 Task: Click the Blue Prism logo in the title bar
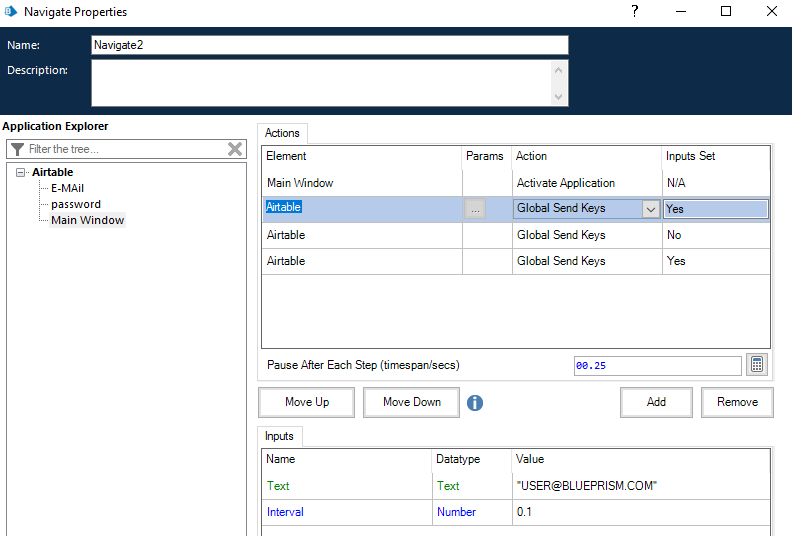pos(11,11)
